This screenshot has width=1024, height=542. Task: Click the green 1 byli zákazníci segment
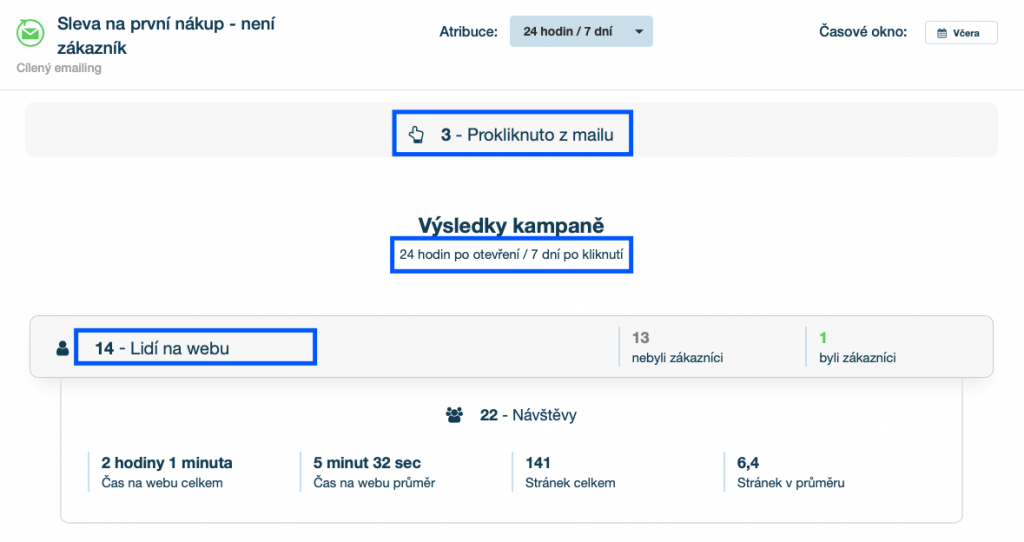tap(850, 347)
